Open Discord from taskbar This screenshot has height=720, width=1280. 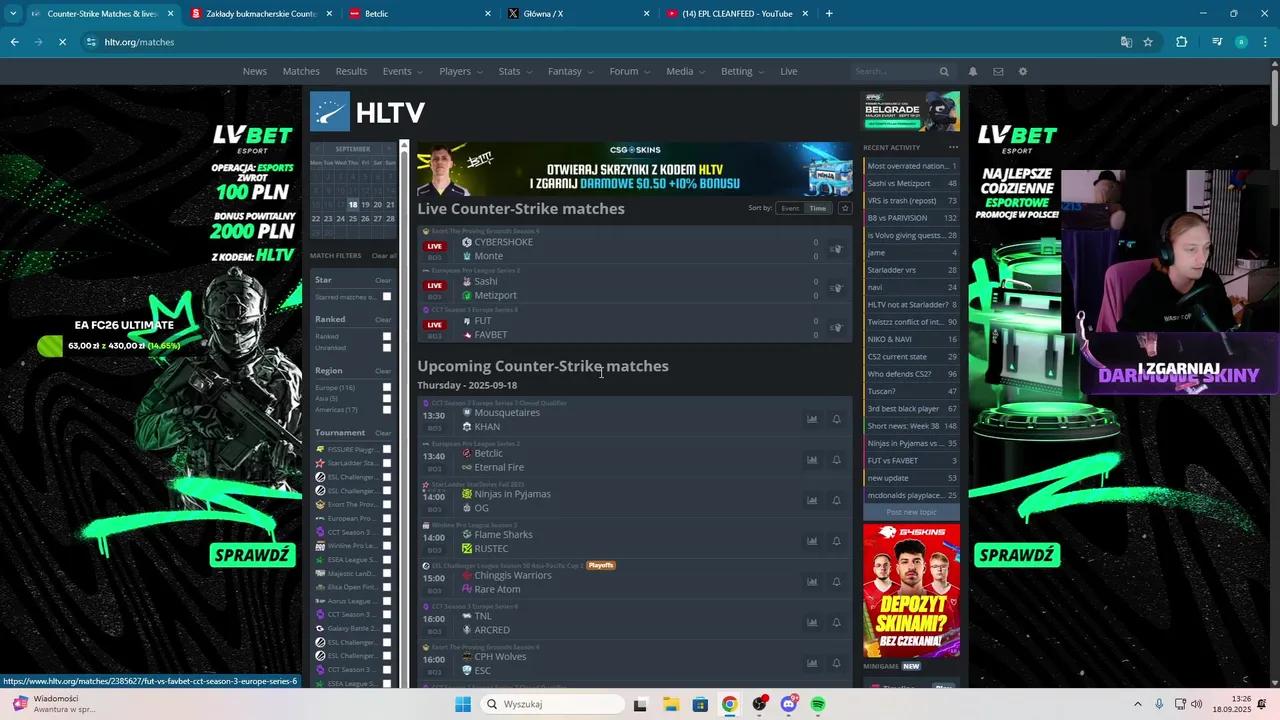[x=789, y=704]
